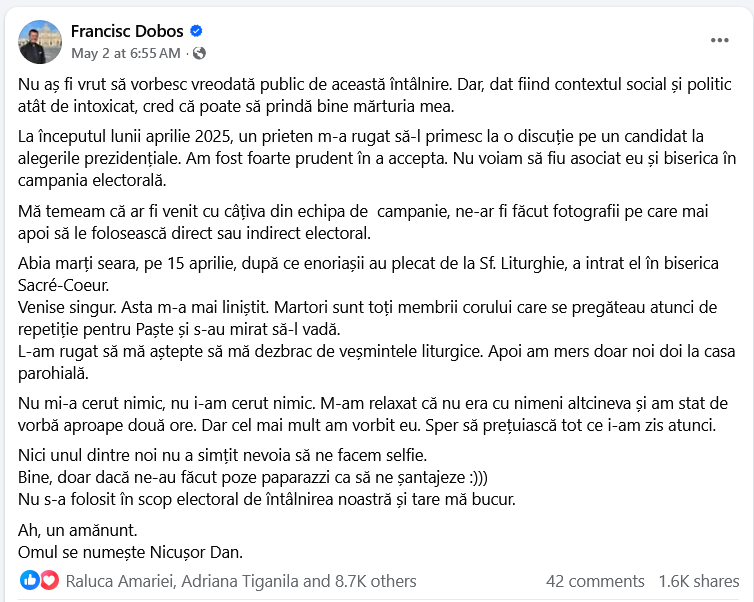Click the Francisc Dobos author name
The width and height of the screenshot is (754, 602).
(127, 31)
